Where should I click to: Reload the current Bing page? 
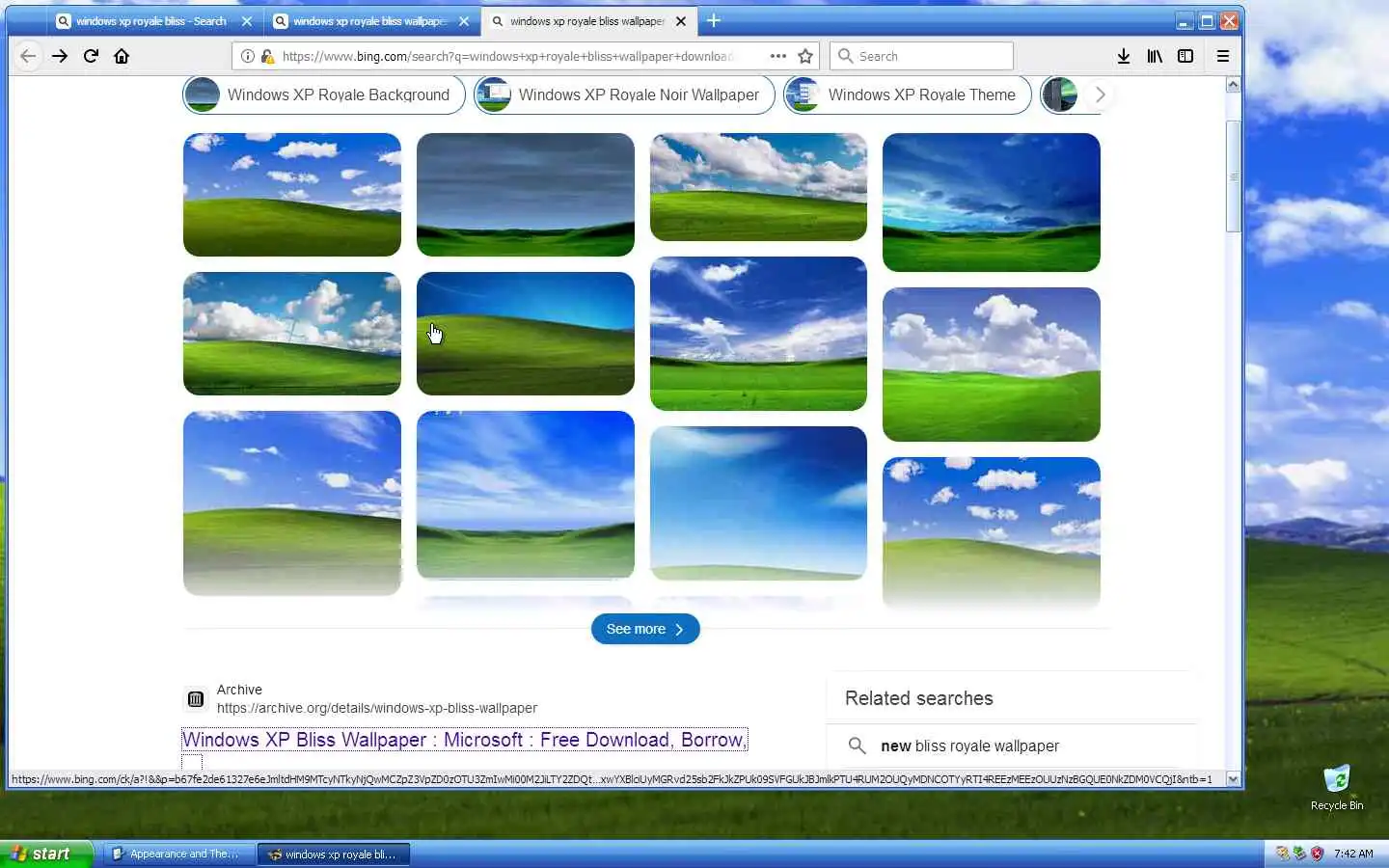[x=91, y=56]
